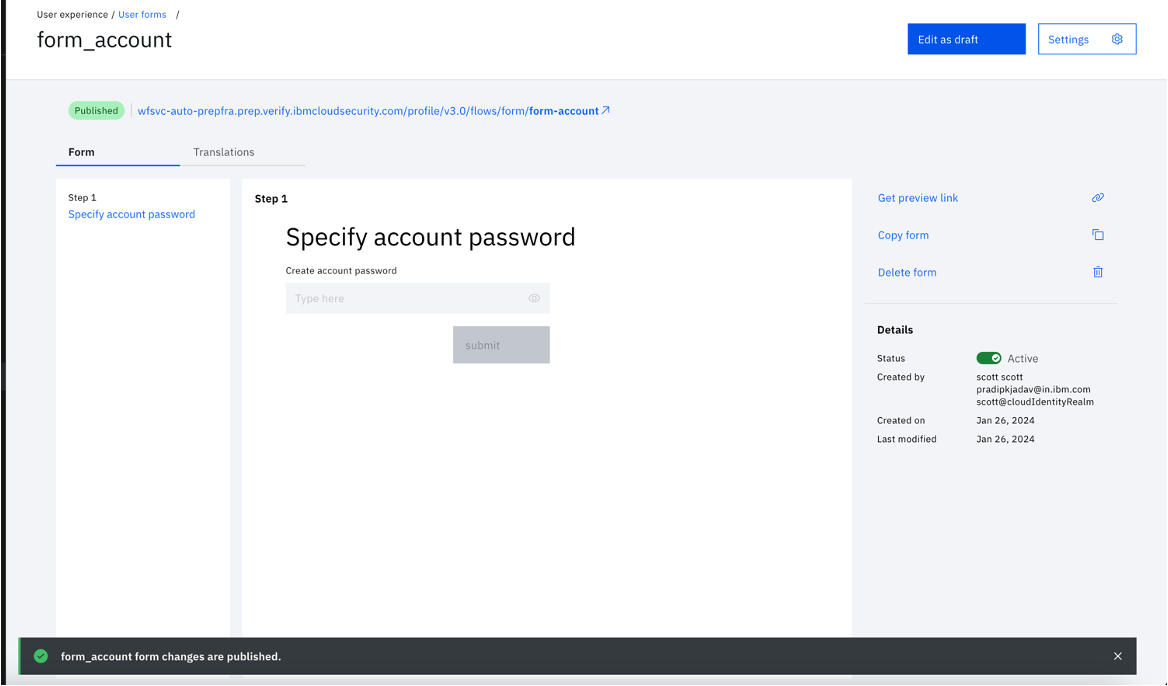Image resolution: width=1168 pixels, height=686 pixels.
Task: Click the link icon beside Get preview link
Action: (1097, 197)
